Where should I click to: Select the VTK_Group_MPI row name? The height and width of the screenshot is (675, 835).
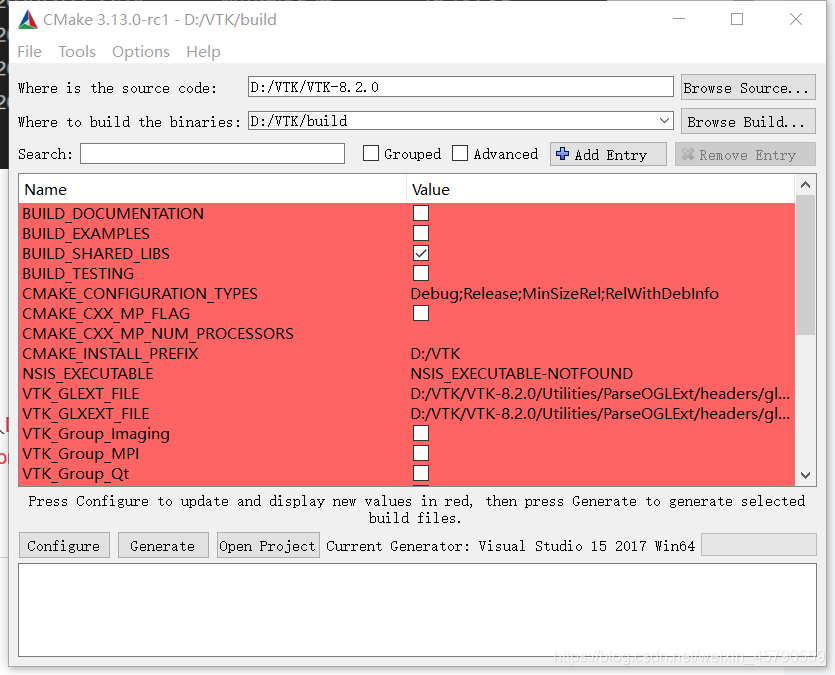81,454
